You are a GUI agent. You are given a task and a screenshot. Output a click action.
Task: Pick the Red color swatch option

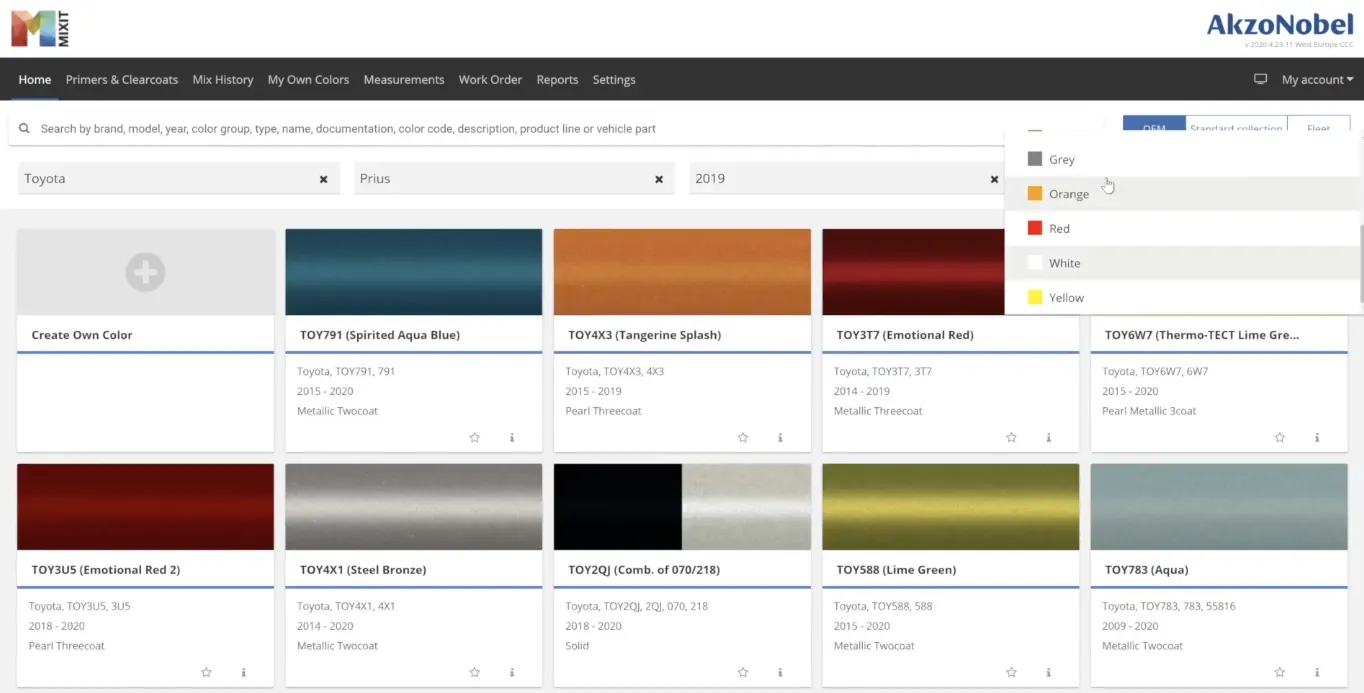pos(1058,229)
